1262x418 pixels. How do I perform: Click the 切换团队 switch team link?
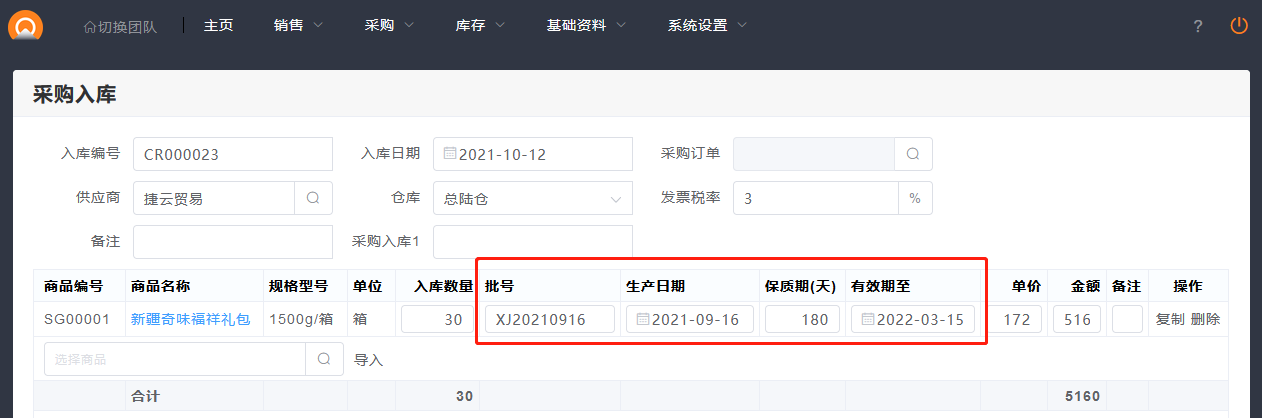120,26
